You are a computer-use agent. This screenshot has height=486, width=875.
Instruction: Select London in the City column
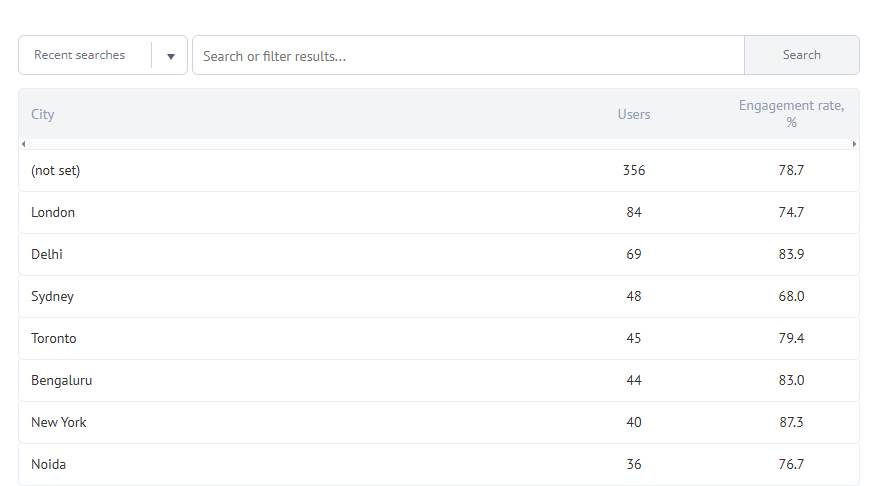(53, 213)
